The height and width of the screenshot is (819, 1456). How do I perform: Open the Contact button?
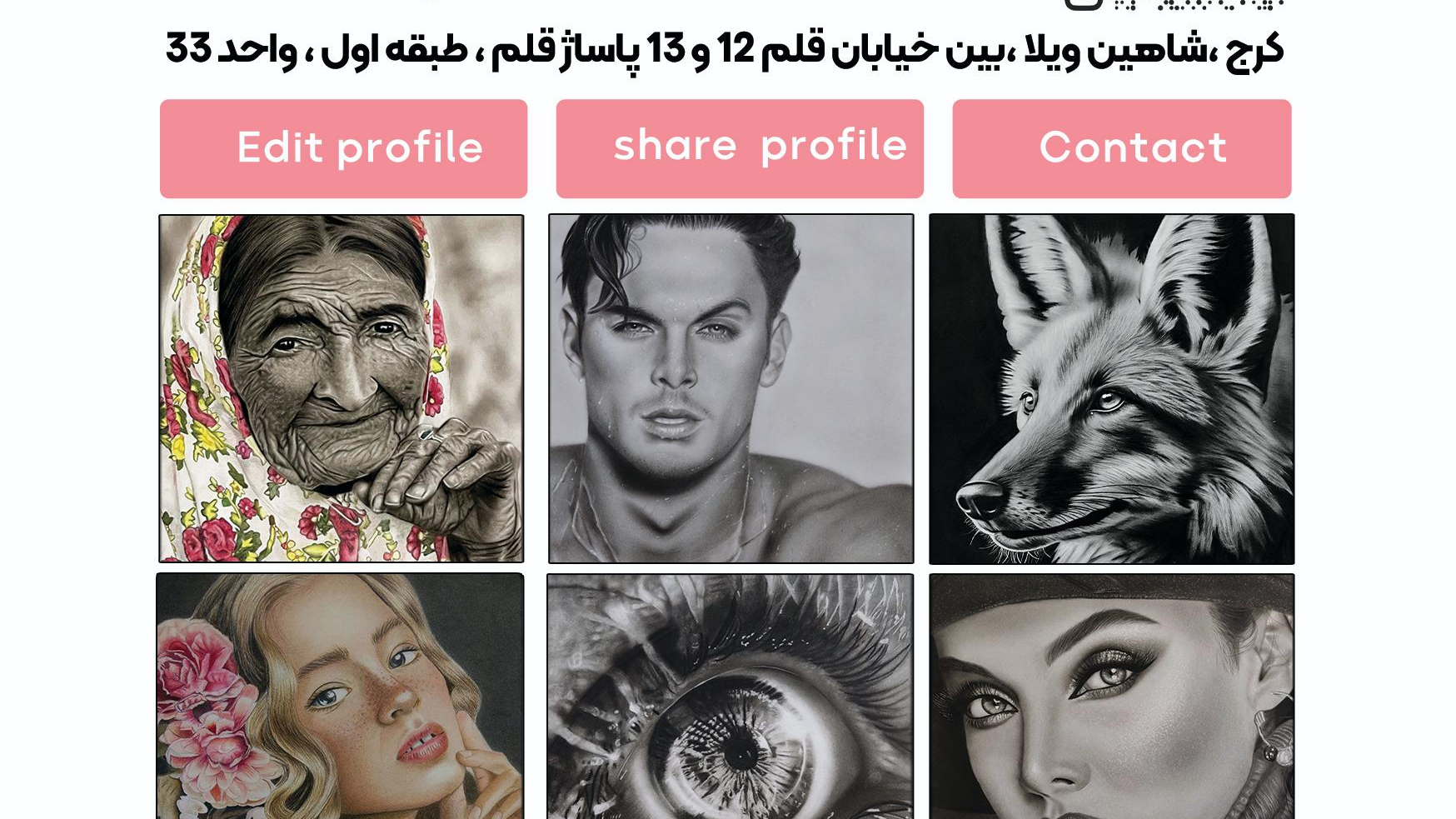(1122, 149)
